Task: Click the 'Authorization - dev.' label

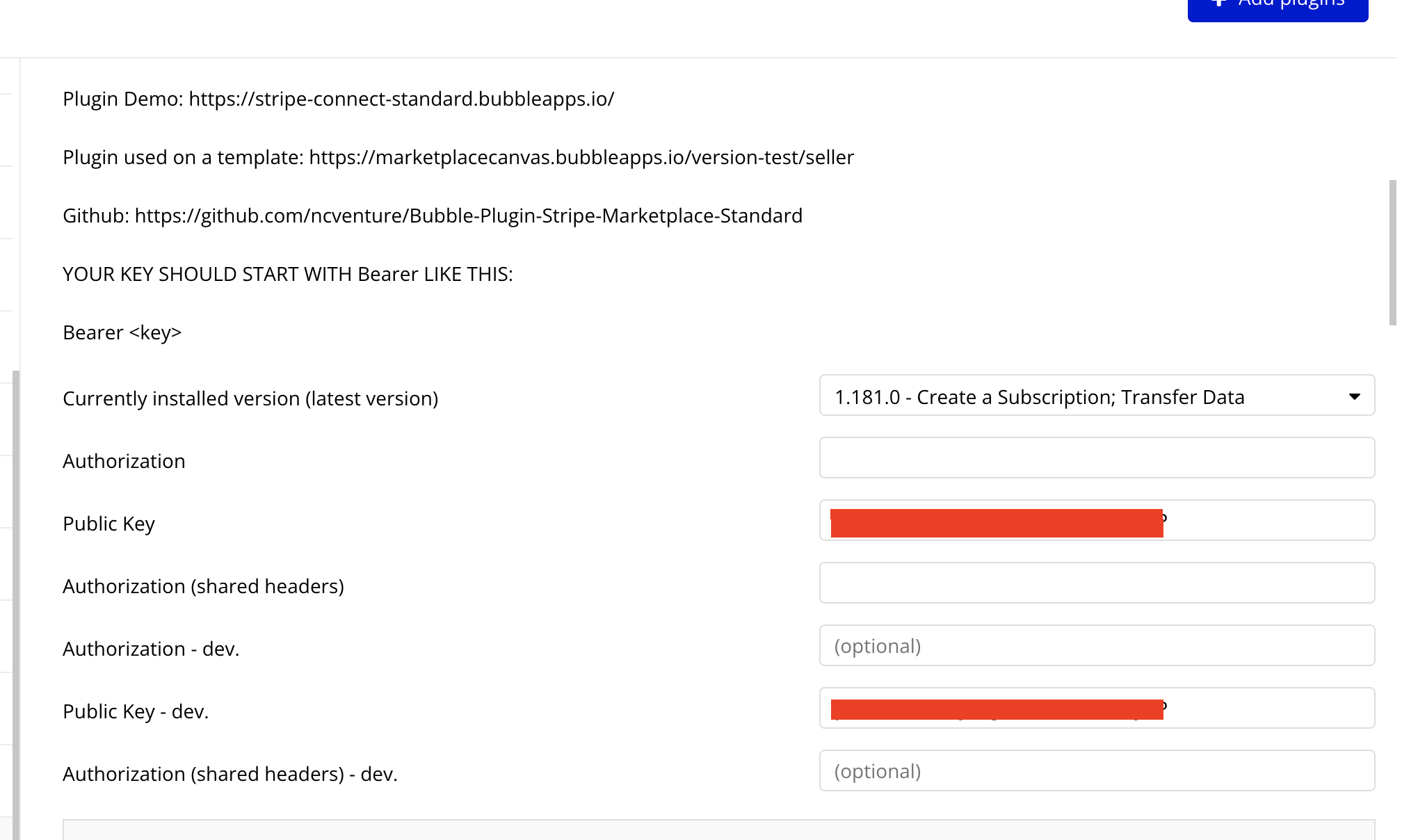Action: (x=151, y=649)
